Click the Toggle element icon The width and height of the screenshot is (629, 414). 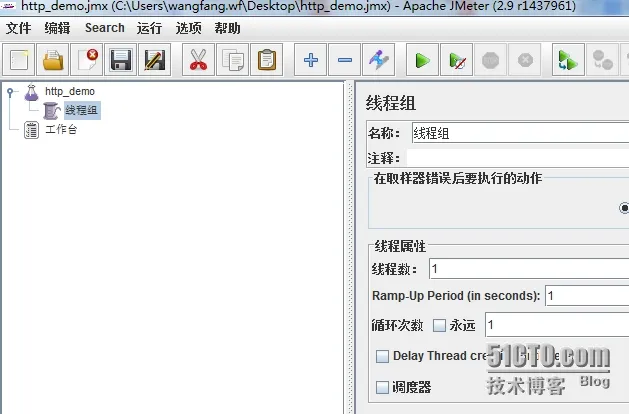[378, 60]
